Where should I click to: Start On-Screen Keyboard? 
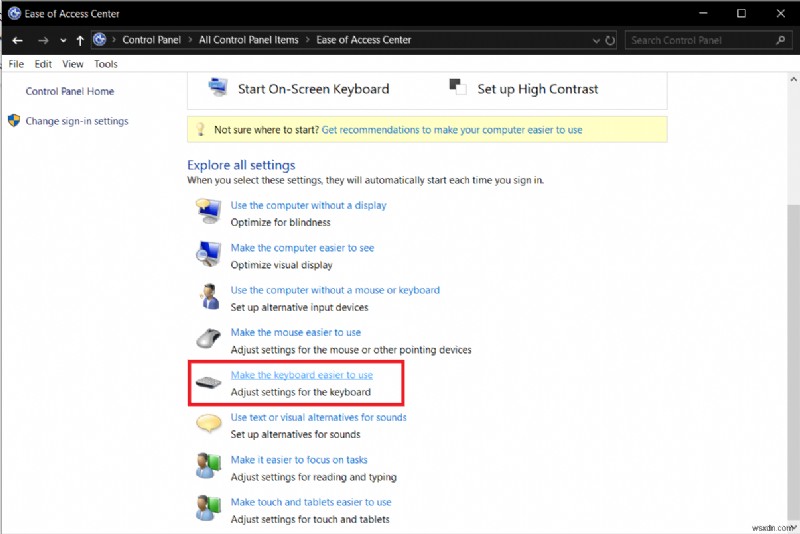click(x=313, y=89)
